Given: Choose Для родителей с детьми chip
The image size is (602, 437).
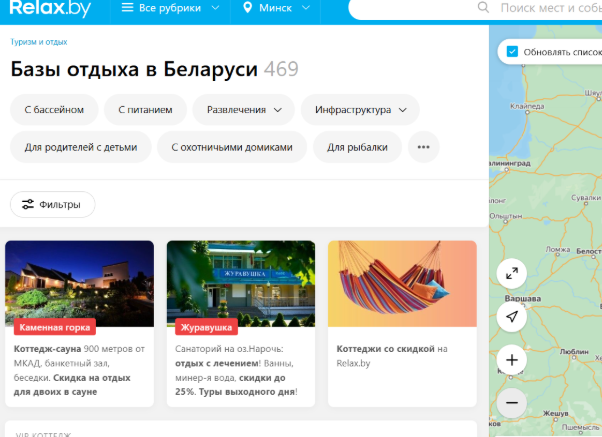Looking at the screenshot, I should click(x=81, y=147).
